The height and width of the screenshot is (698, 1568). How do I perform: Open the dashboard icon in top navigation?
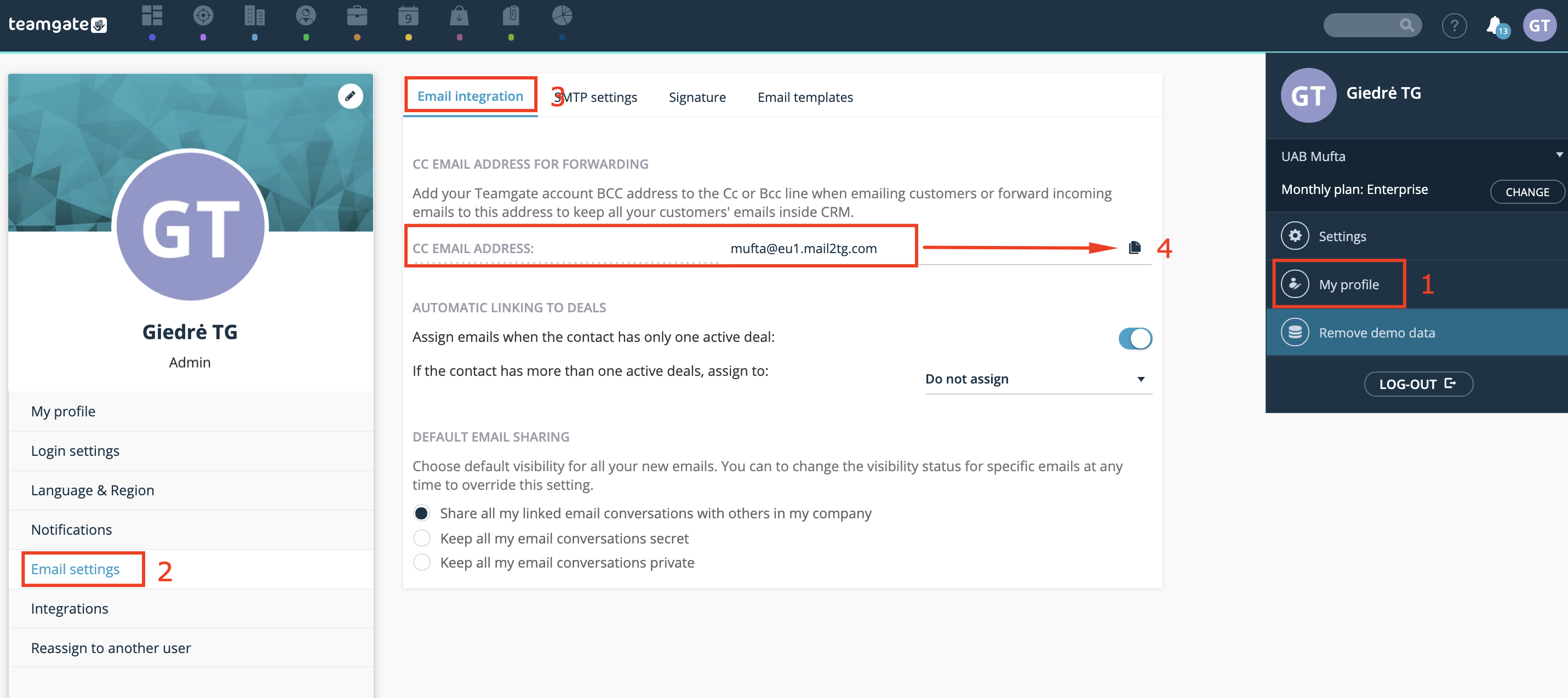[152, 16]
